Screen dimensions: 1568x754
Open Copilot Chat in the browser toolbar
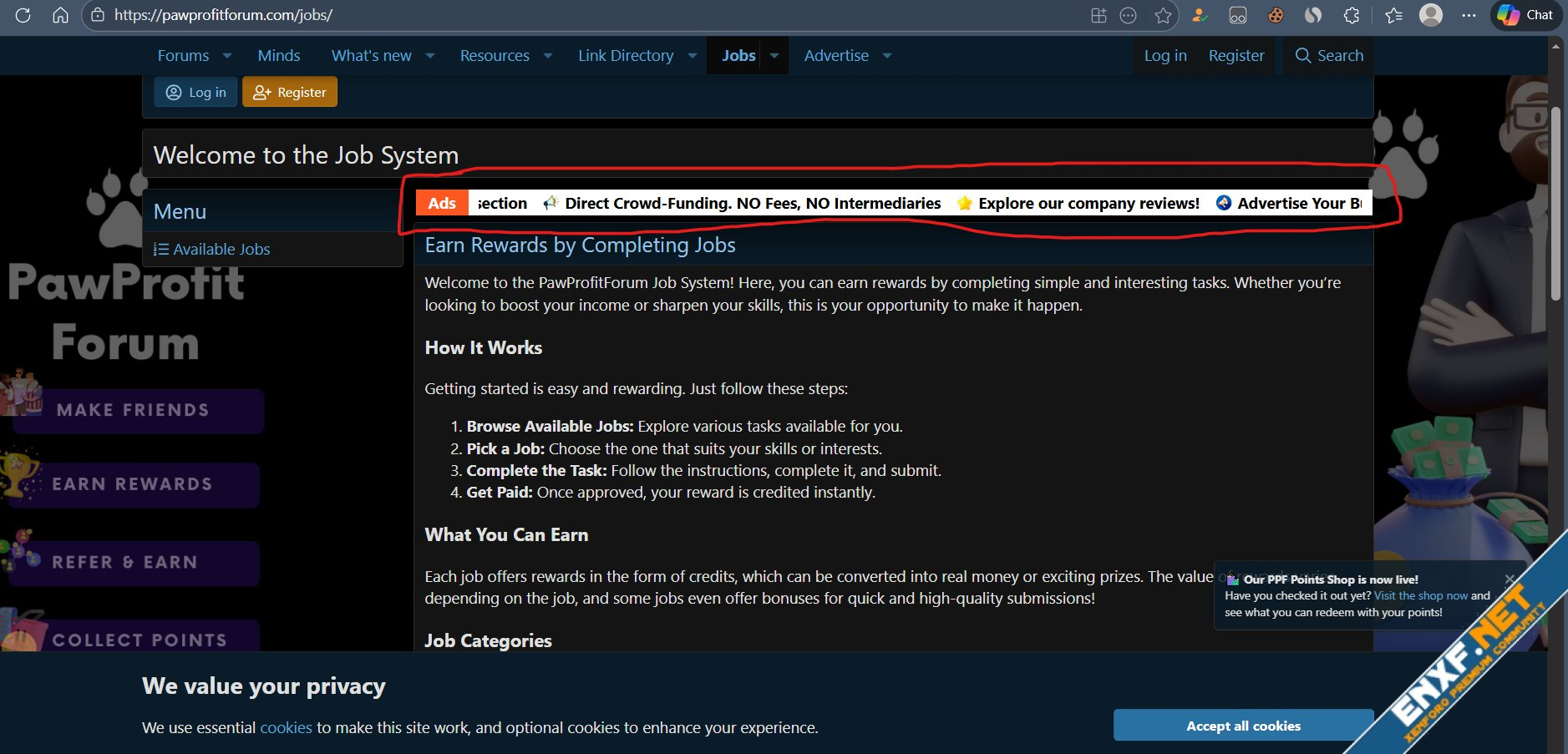[1526, 15]
